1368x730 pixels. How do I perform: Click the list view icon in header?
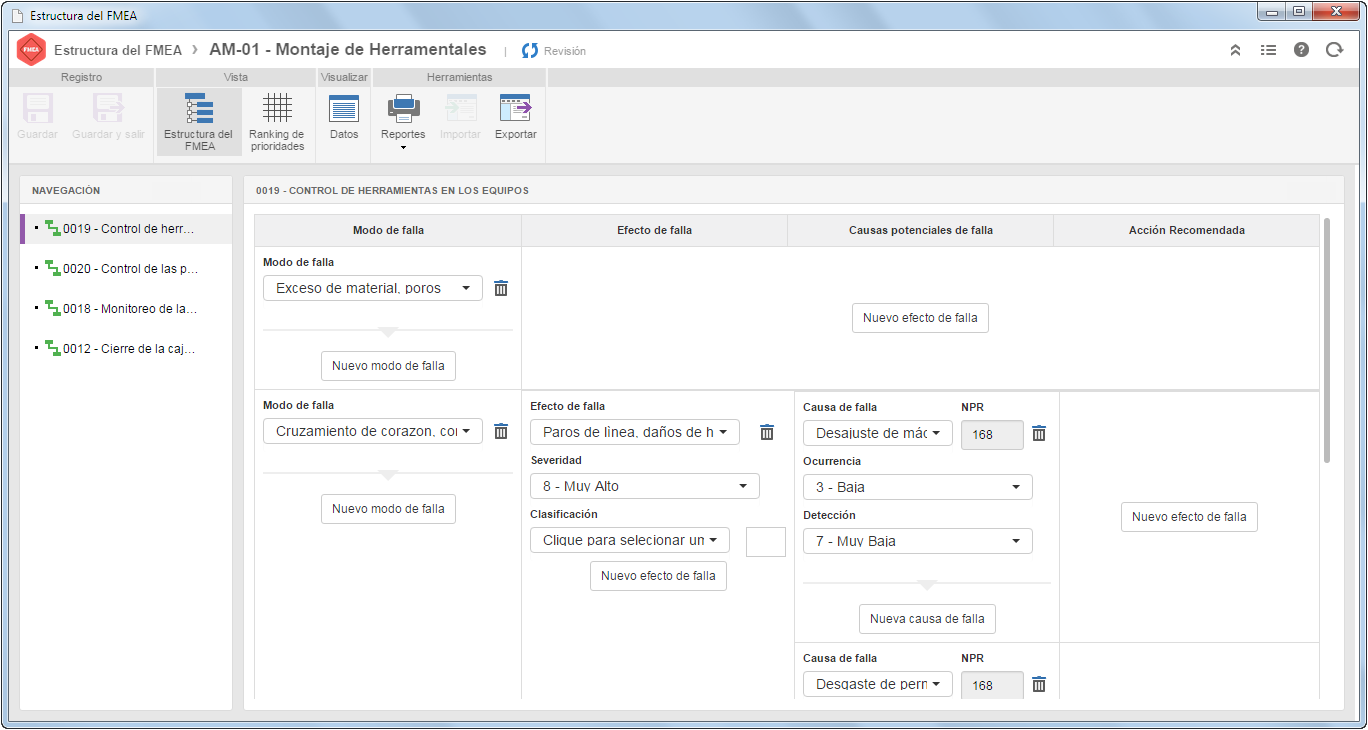click(x=1268, y=50)
